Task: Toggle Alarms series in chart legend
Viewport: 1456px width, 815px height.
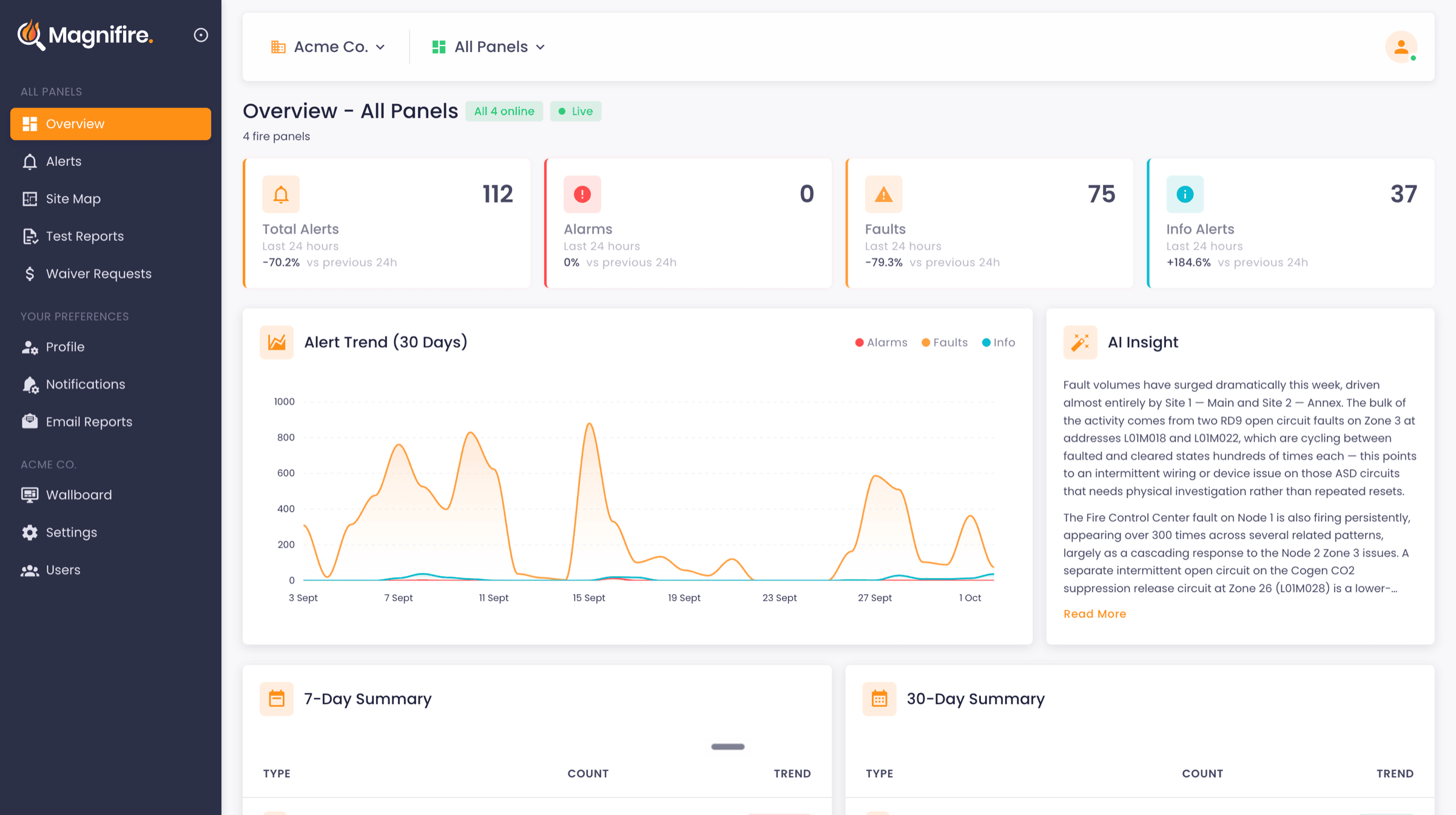Action: point(881,342)
